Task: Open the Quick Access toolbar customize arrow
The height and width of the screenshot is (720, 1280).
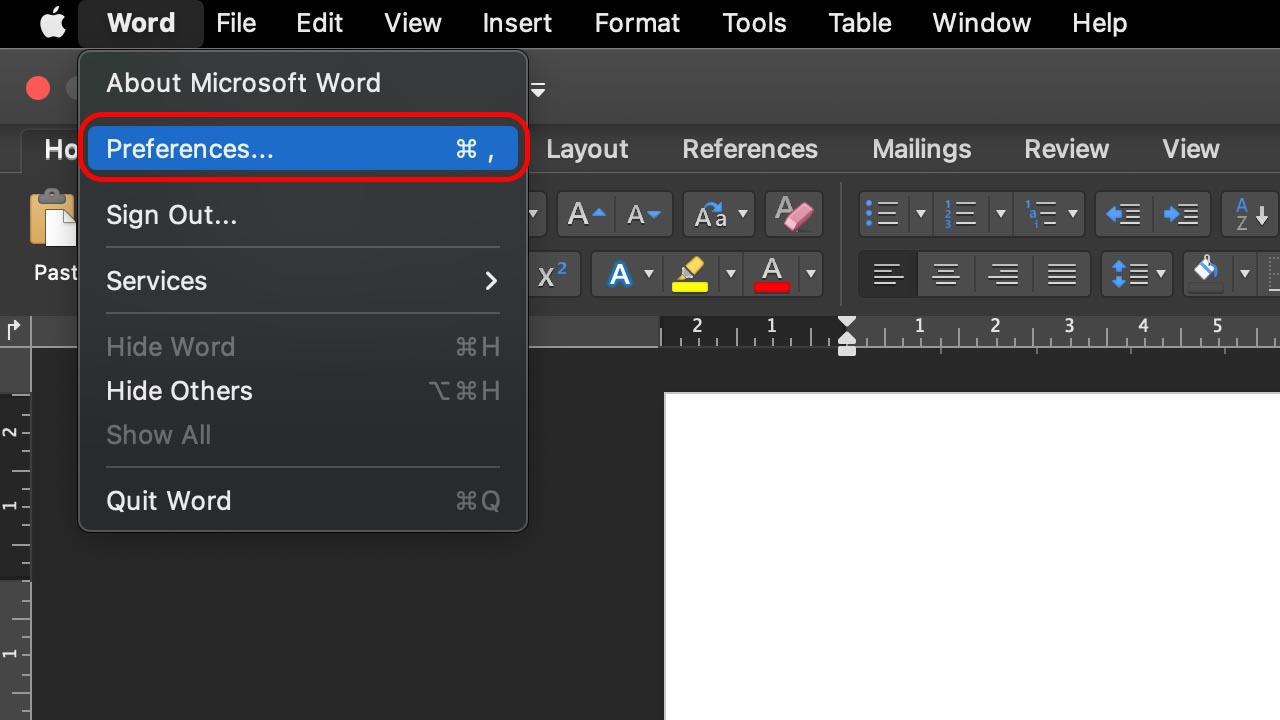Action: pos(538,90)
